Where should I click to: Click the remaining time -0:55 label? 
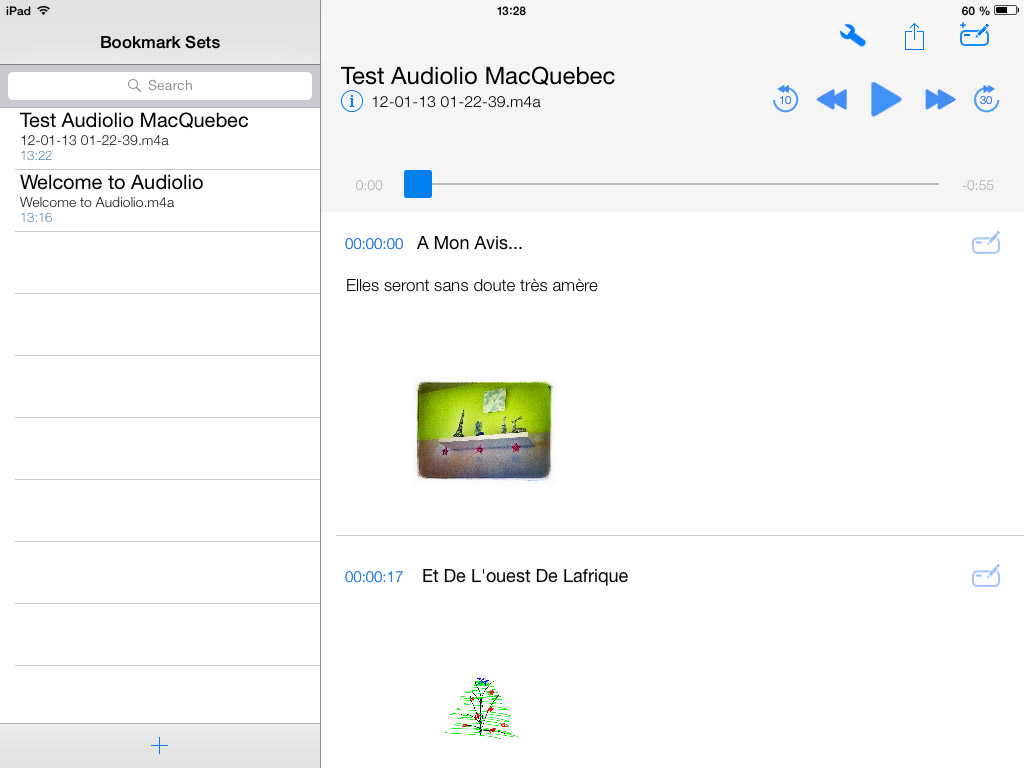[978, 185]
